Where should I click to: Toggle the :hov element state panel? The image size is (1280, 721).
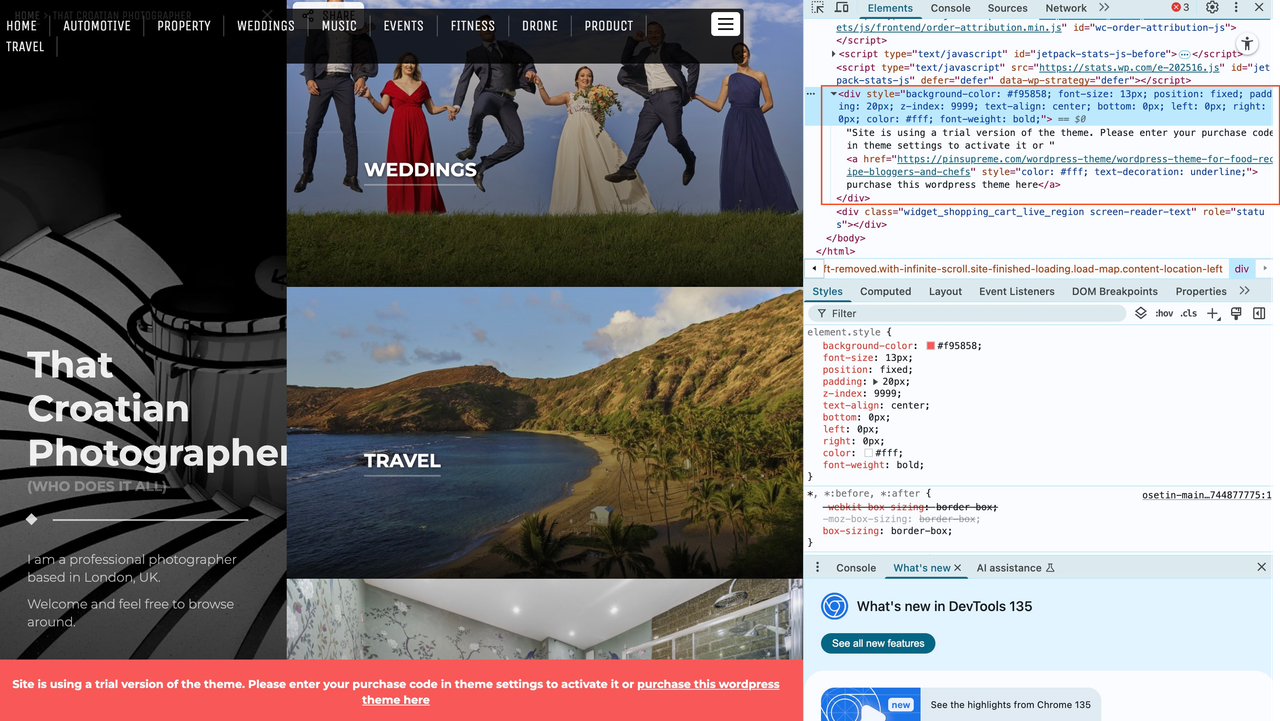click(1164, 313)
